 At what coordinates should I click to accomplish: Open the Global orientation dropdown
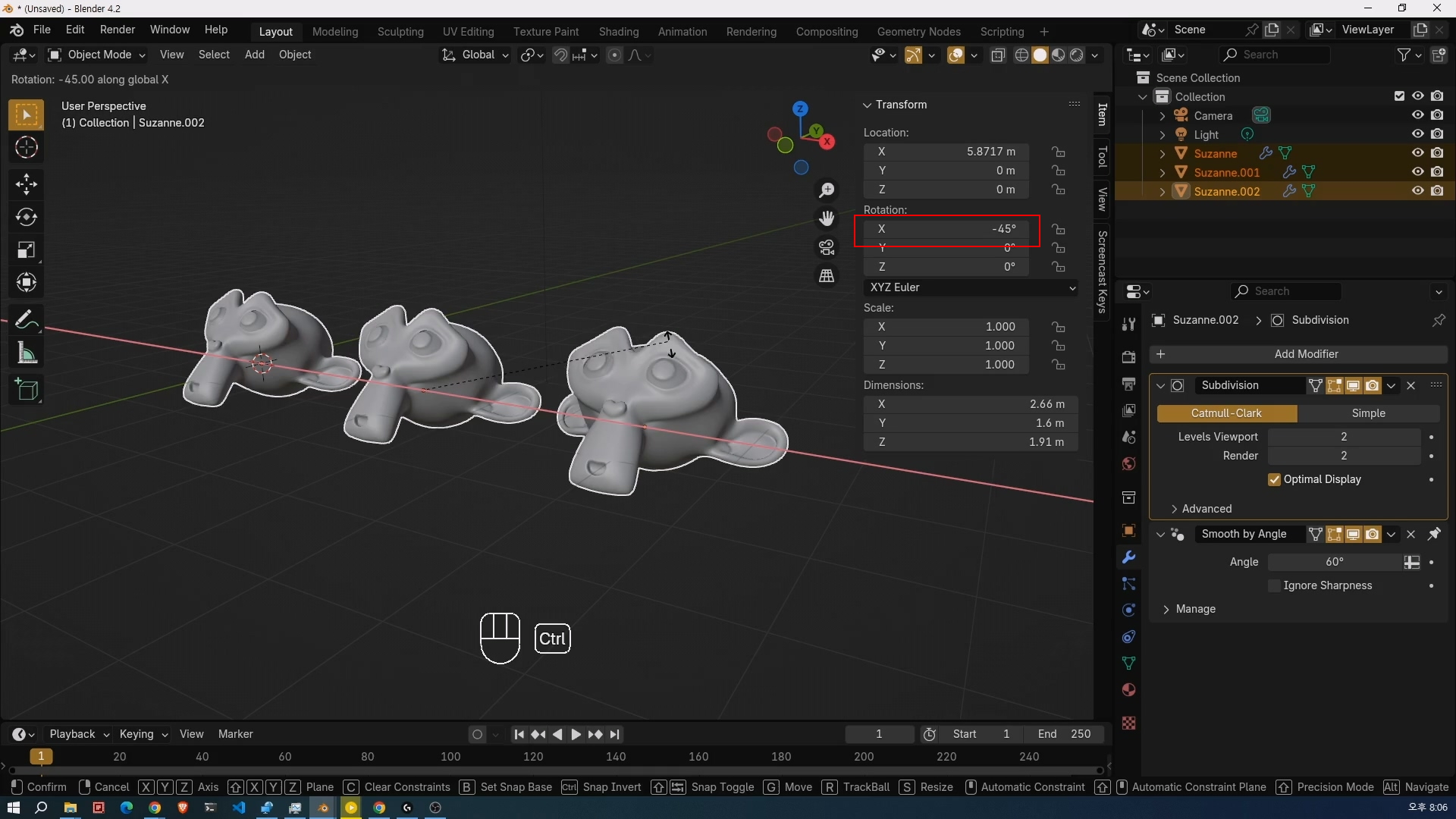tap(475, 55)
